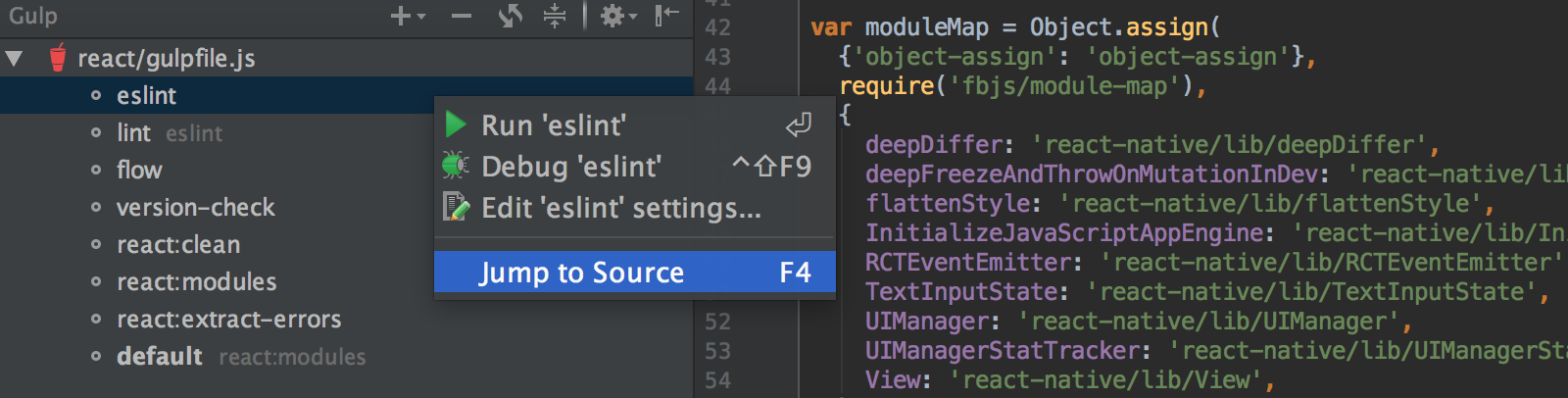Choose Run 'eslint' from context menu

tap(635, 125)
